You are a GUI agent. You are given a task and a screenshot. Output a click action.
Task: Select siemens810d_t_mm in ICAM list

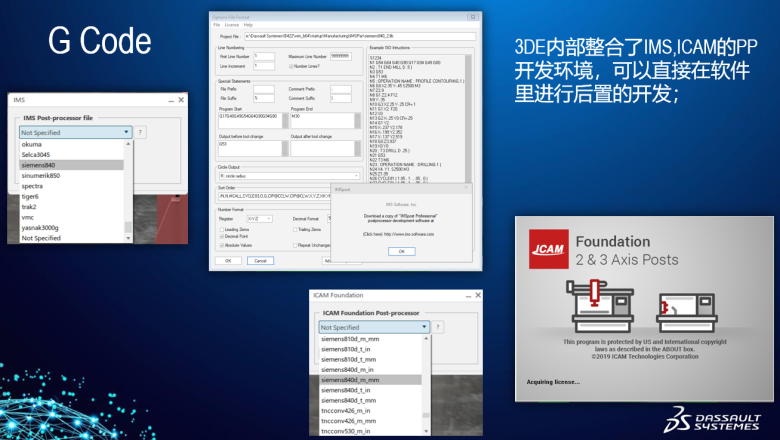[x=370, y=359]
